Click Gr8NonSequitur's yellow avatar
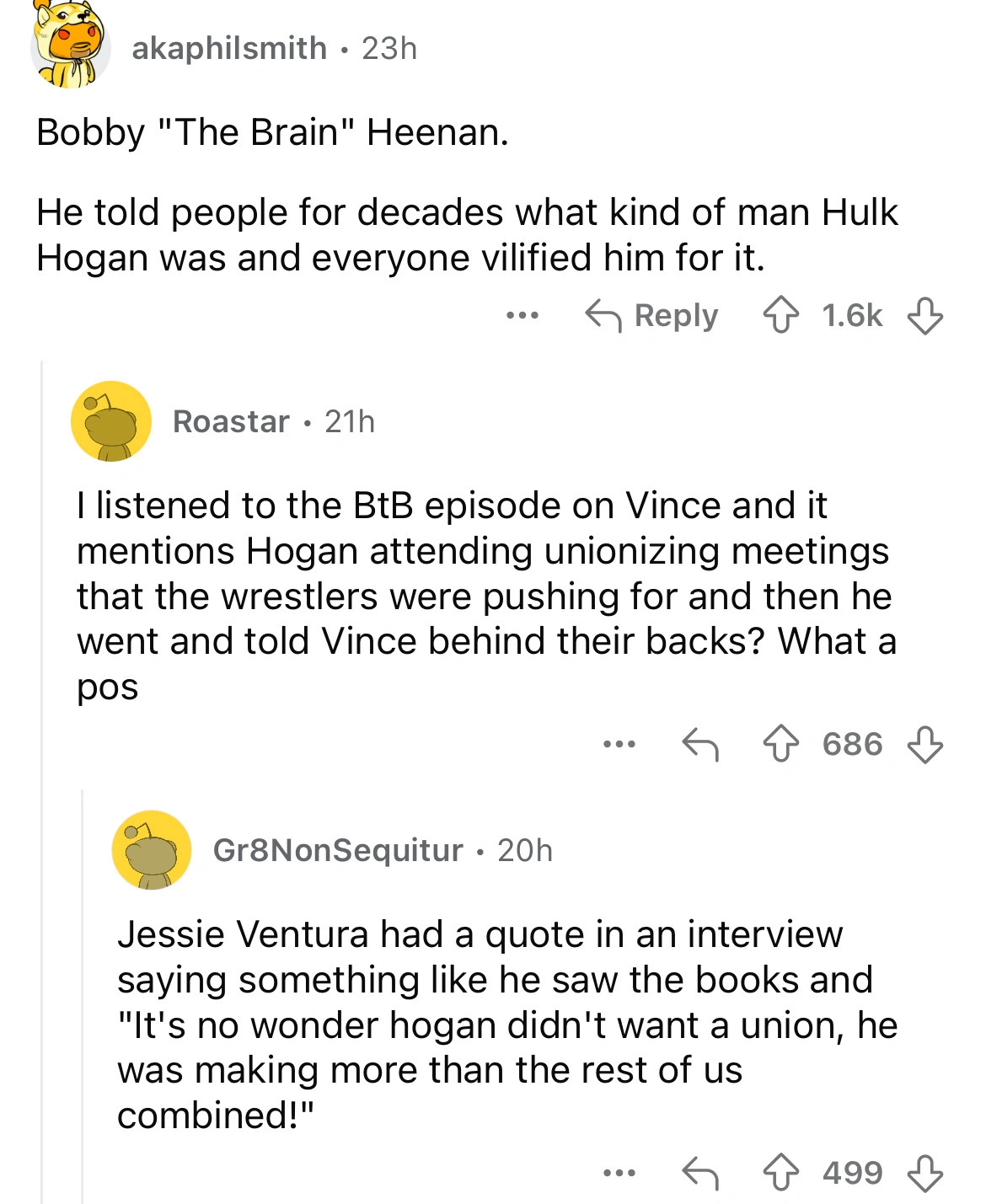The width and height of the screenshot is (986, 1204). (152, 850)
